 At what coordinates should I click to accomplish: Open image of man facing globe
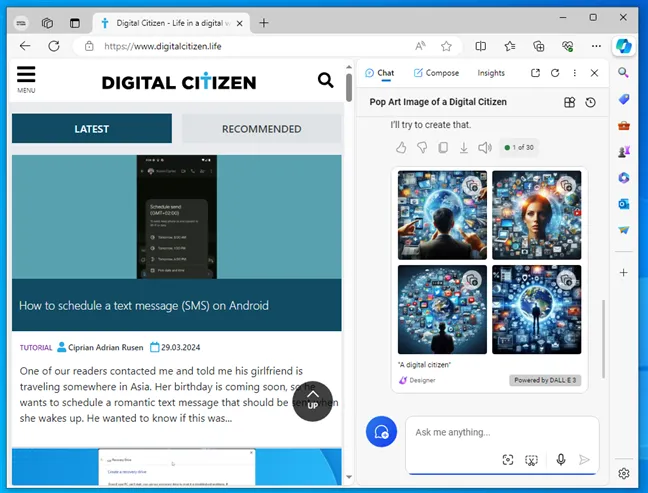442,215
